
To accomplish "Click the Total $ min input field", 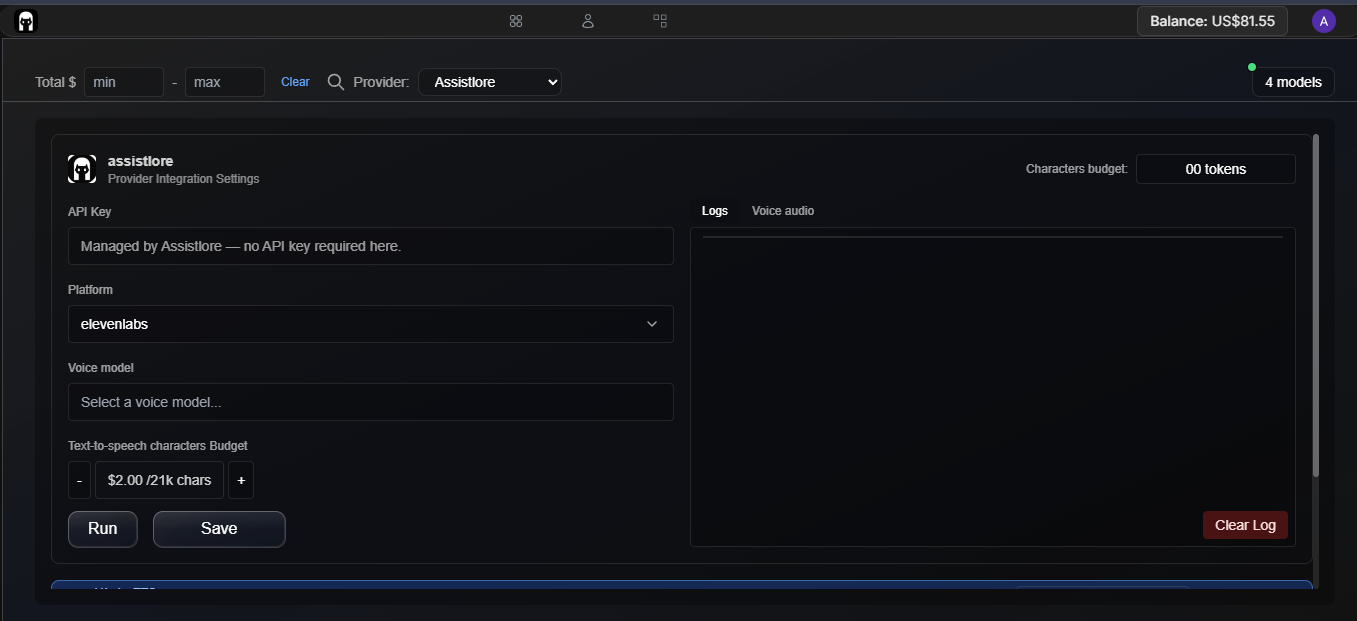I will pos(124,82).
